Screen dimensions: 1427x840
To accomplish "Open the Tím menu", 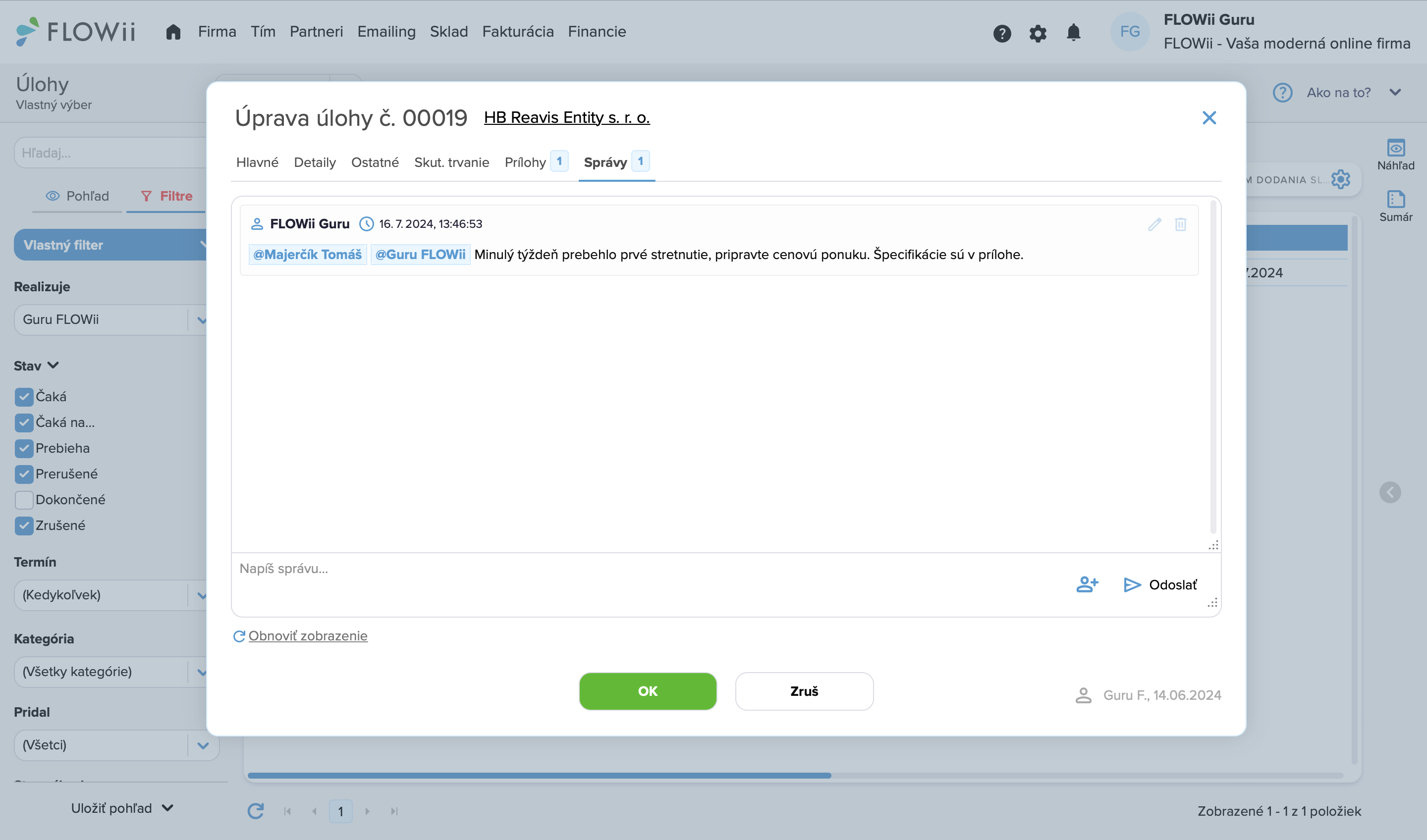I will pos(263,32).
